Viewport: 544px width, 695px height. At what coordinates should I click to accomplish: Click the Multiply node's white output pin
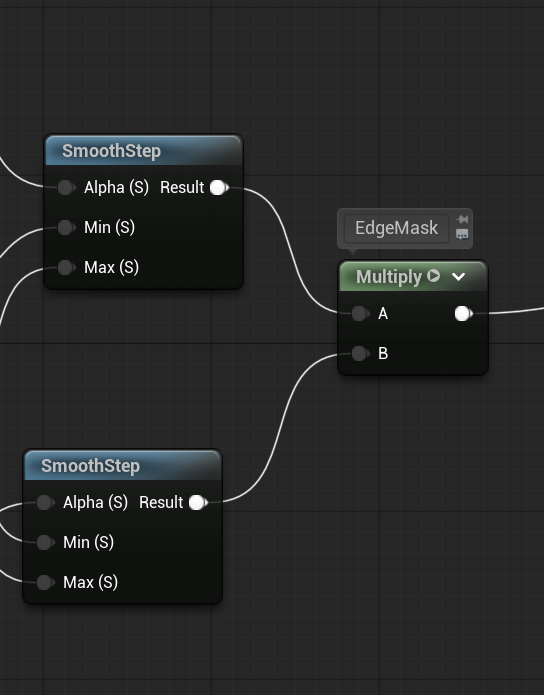click(464, 313)
